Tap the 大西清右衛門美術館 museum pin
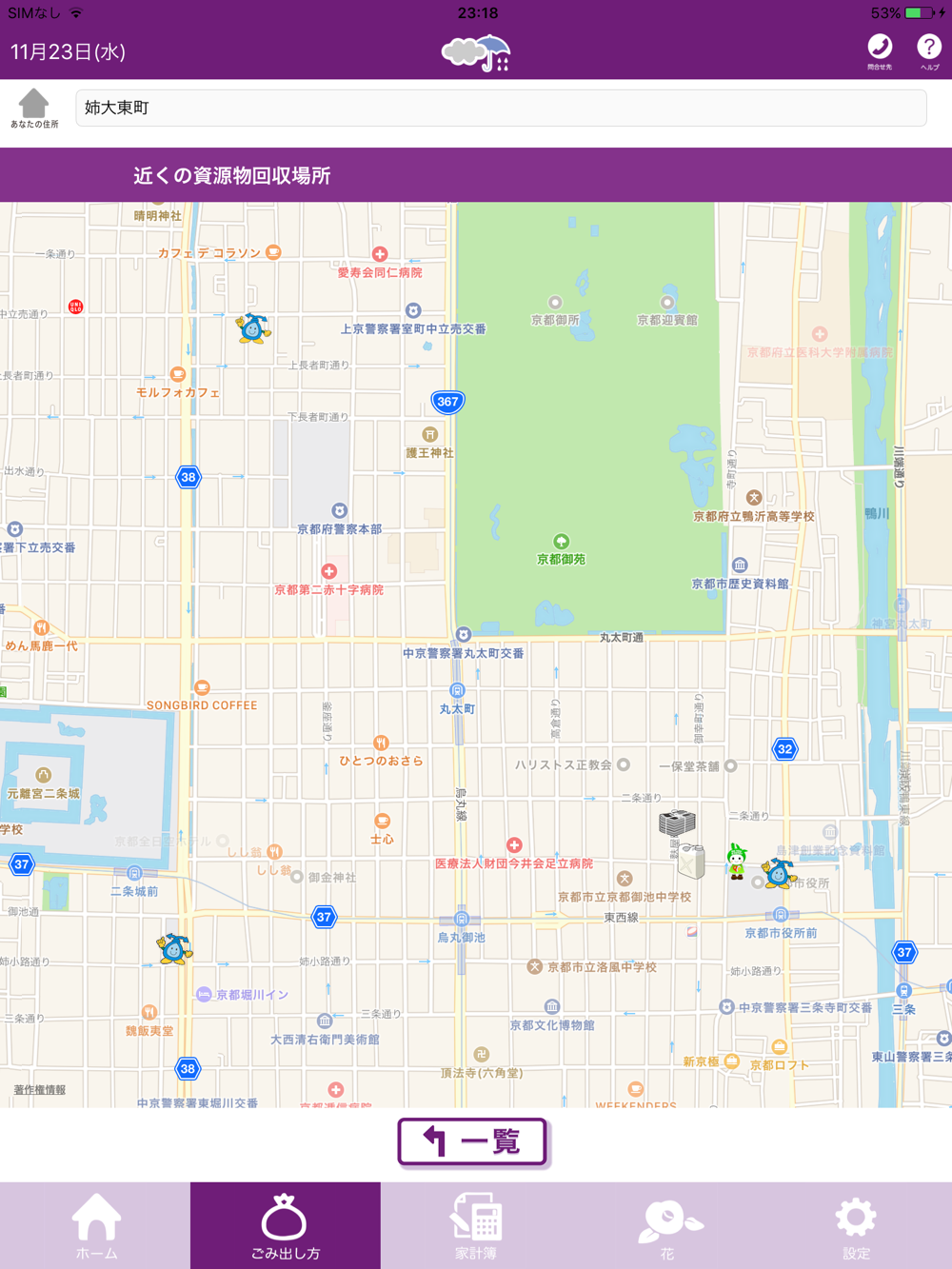 point(325,1021)
